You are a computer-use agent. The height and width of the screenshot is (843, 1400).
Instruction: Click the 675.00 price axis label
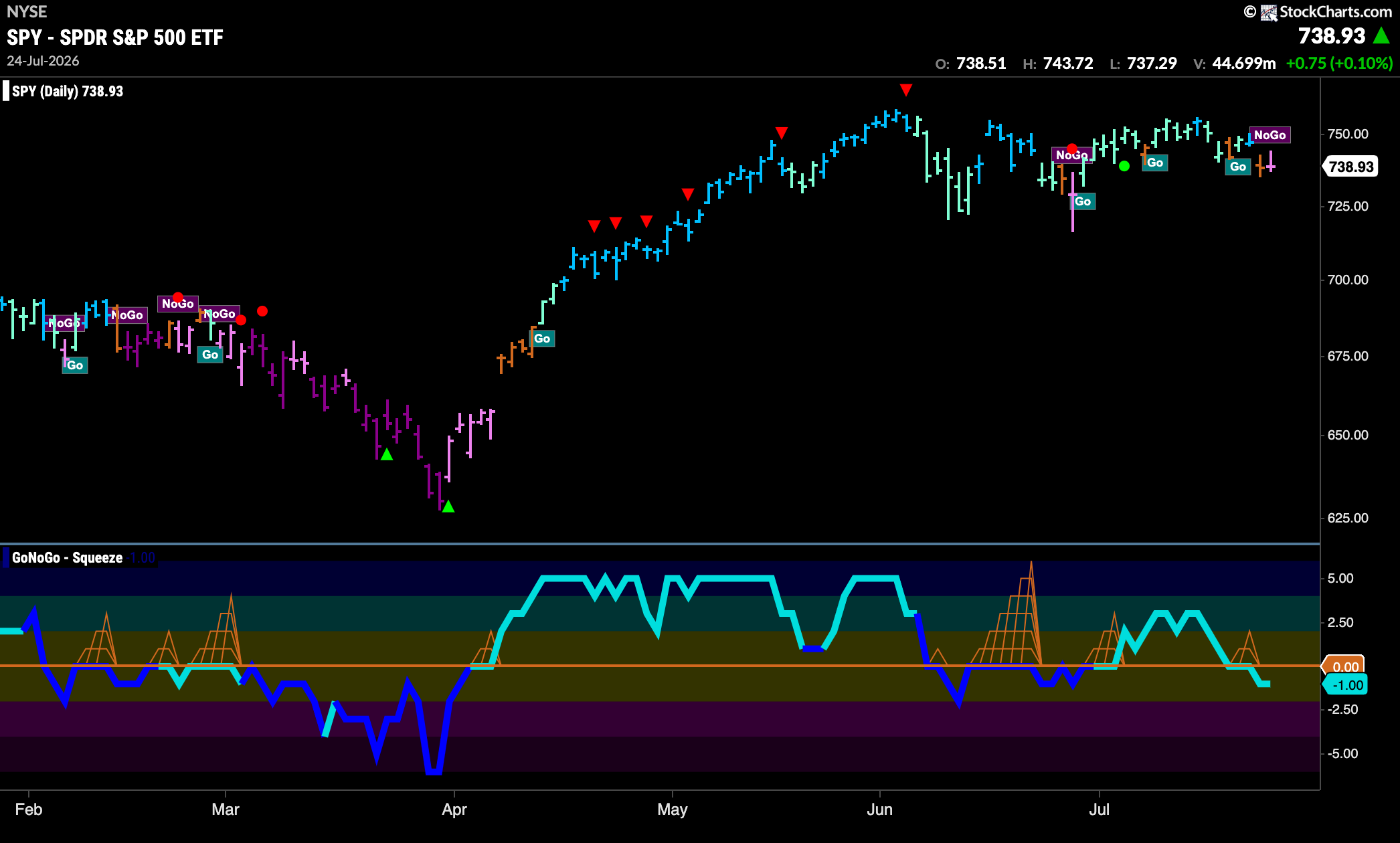point(1348,356)
